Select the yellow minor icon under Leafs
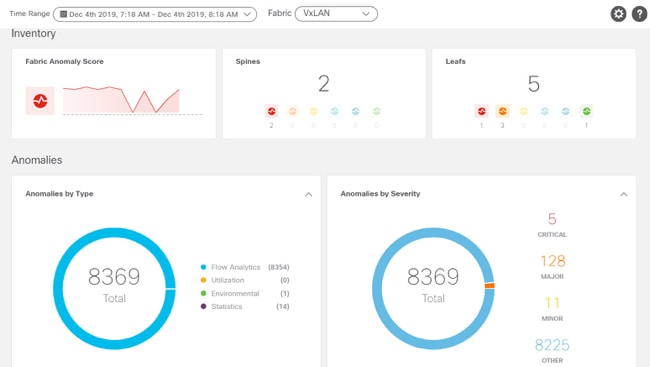The image size is (650, 367). (x=524, y=111)
